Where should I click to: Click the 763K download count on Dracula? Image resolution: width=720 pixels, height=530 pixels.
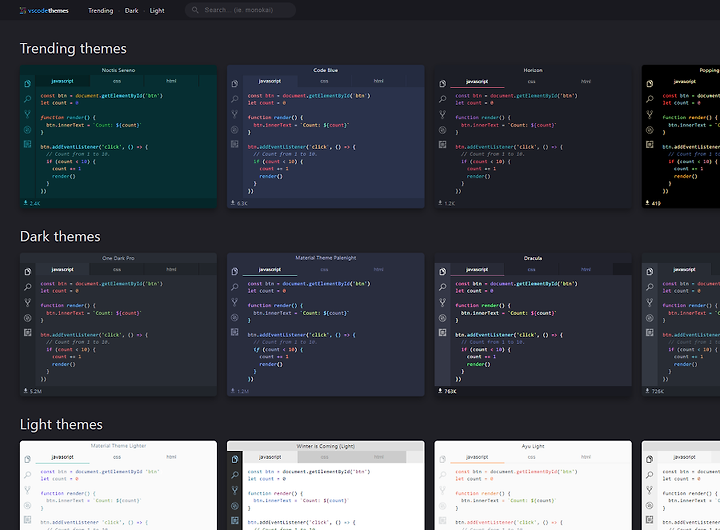(447, 391)
